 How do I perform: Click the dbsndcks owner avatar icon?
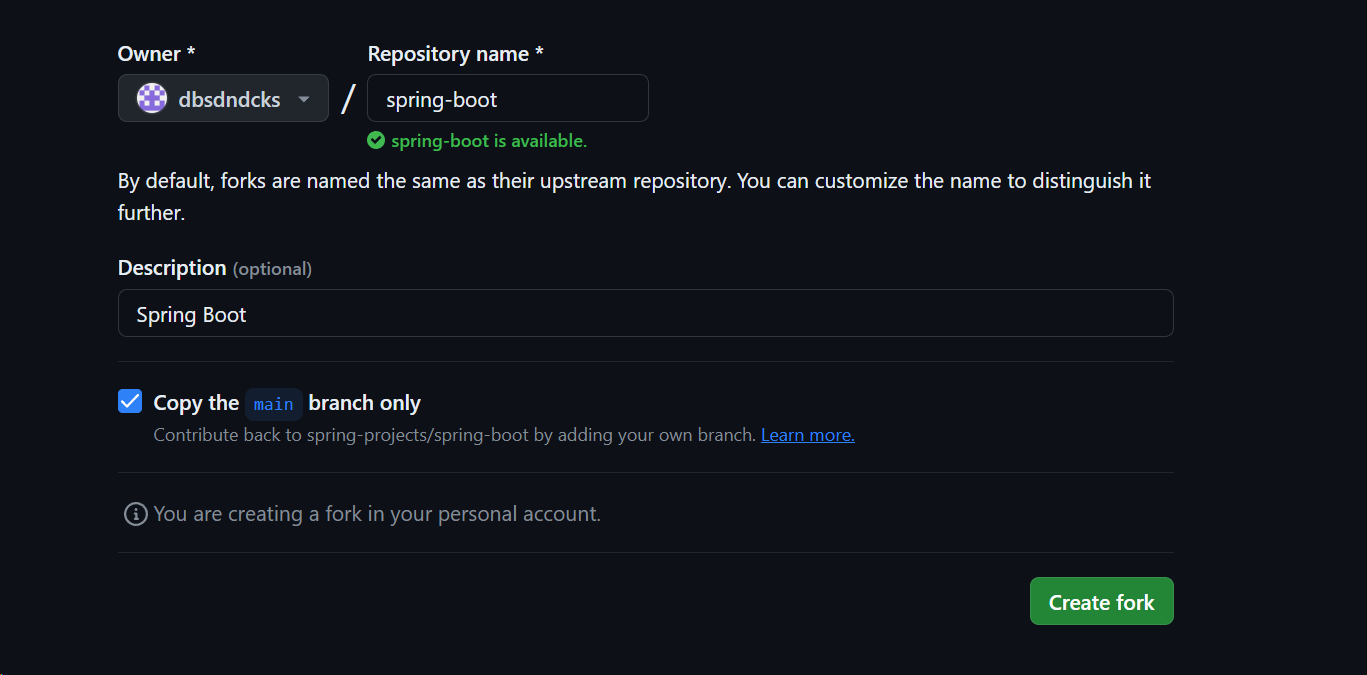tap(152, 98)
